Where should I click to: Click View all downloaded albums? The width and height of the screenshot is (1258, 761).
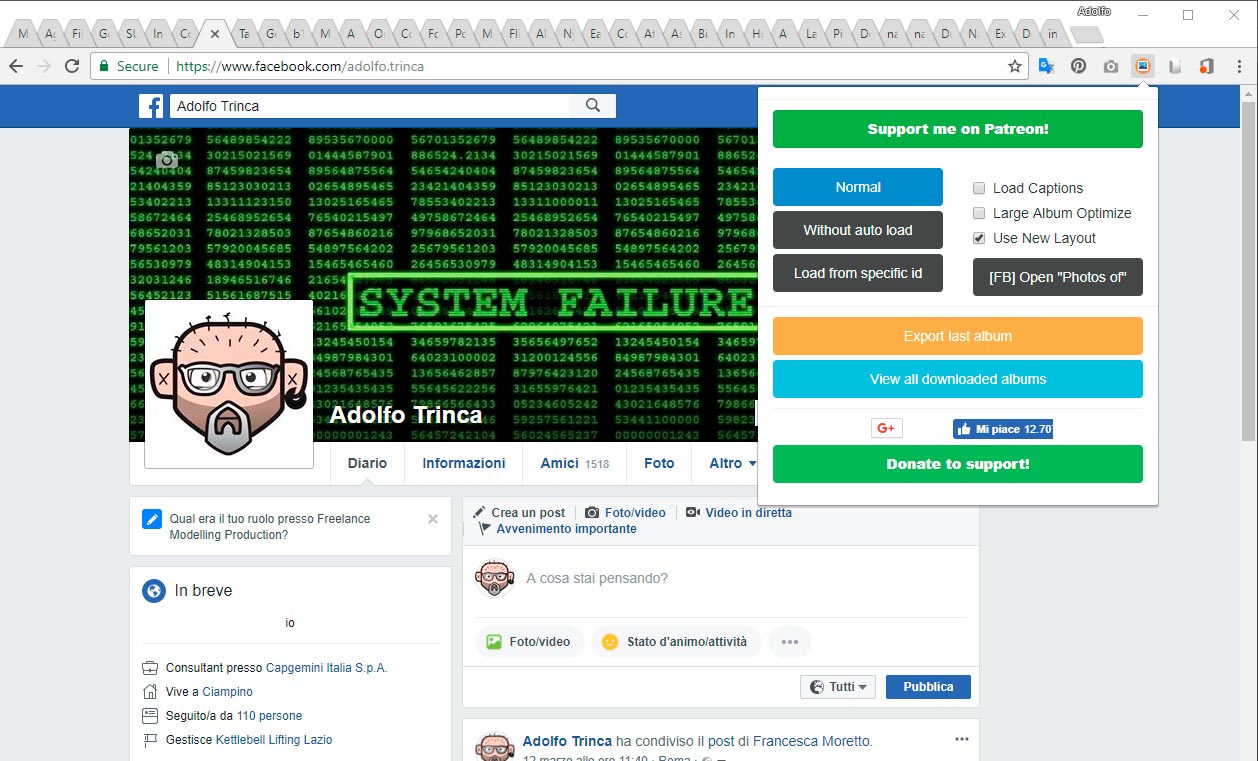pyautogui.click(x=957, y=379)
